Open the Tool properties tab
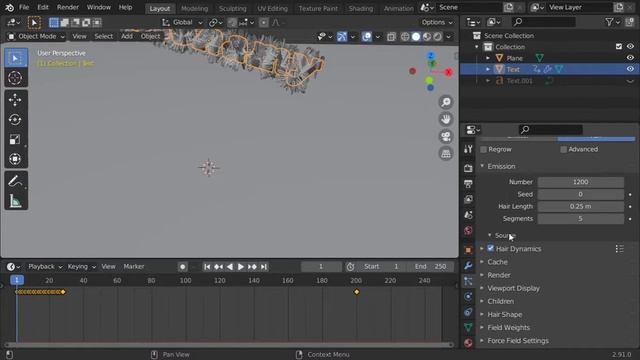 coord(468,149)
